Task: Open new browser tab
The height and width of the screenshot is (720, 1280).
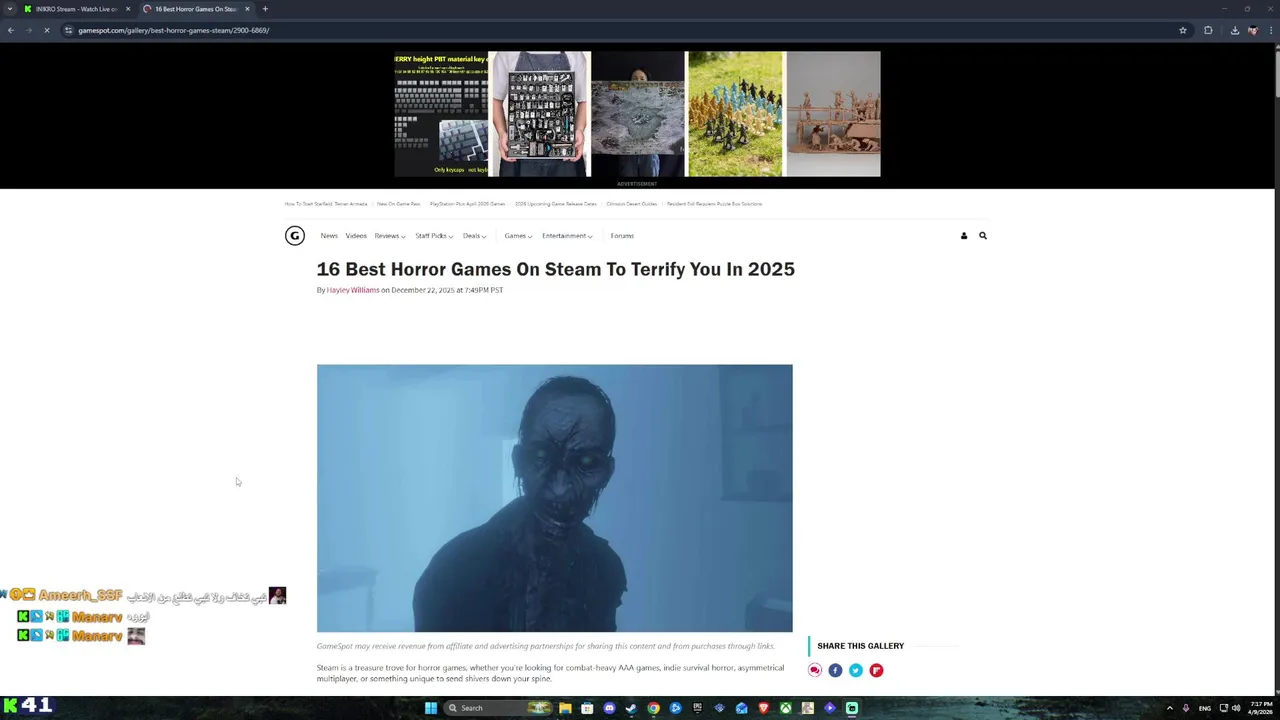Action: 265,9
